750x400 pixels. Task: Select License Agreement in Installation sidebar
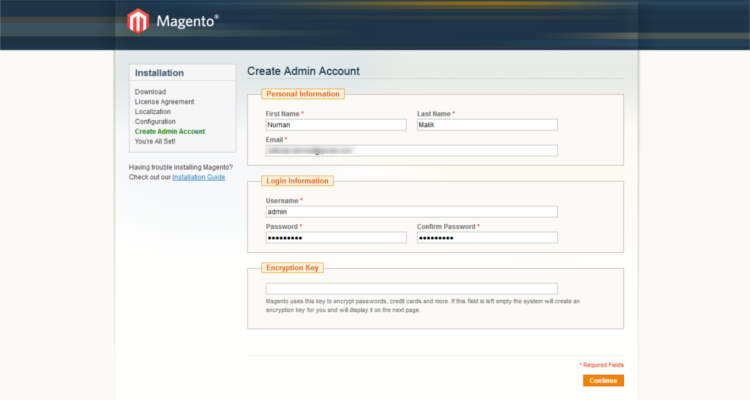coord(164,102)
